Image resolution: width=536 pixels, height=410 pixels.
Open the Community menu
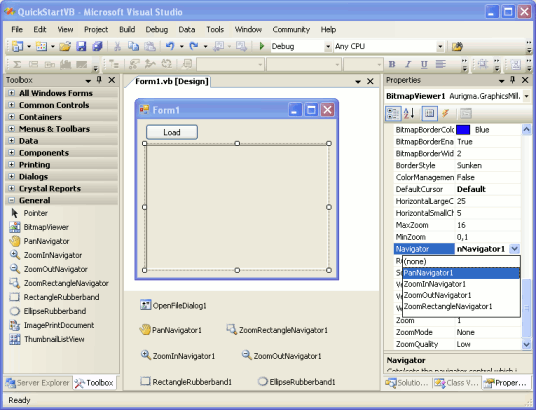(x=291, y=29)
